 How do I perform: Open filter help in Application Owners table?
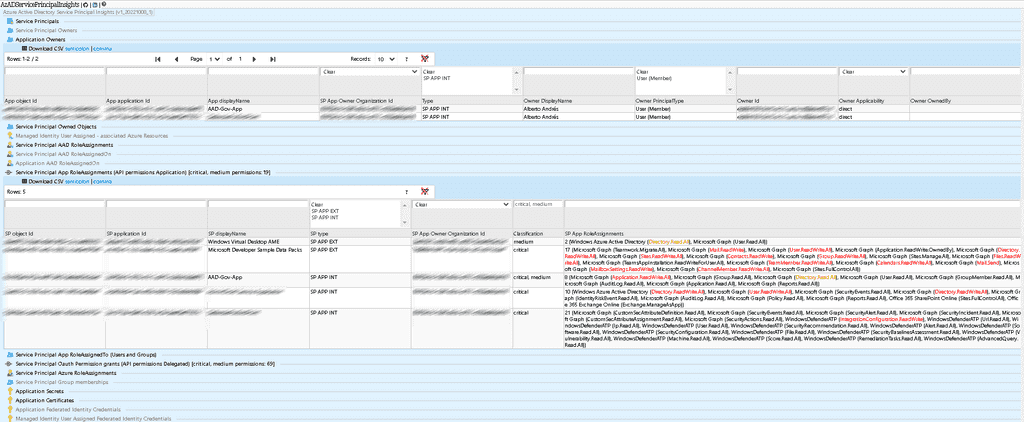coord(406,59)
